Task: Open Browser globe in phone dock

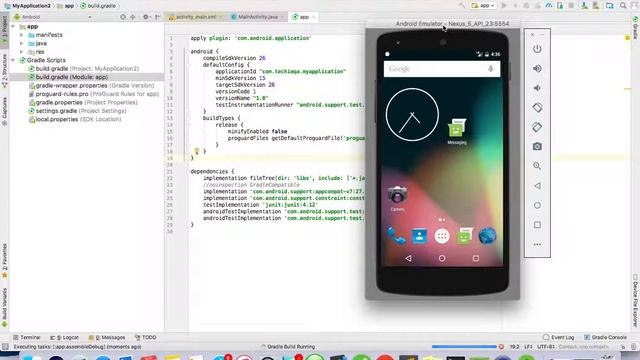Action: [487, 236]
